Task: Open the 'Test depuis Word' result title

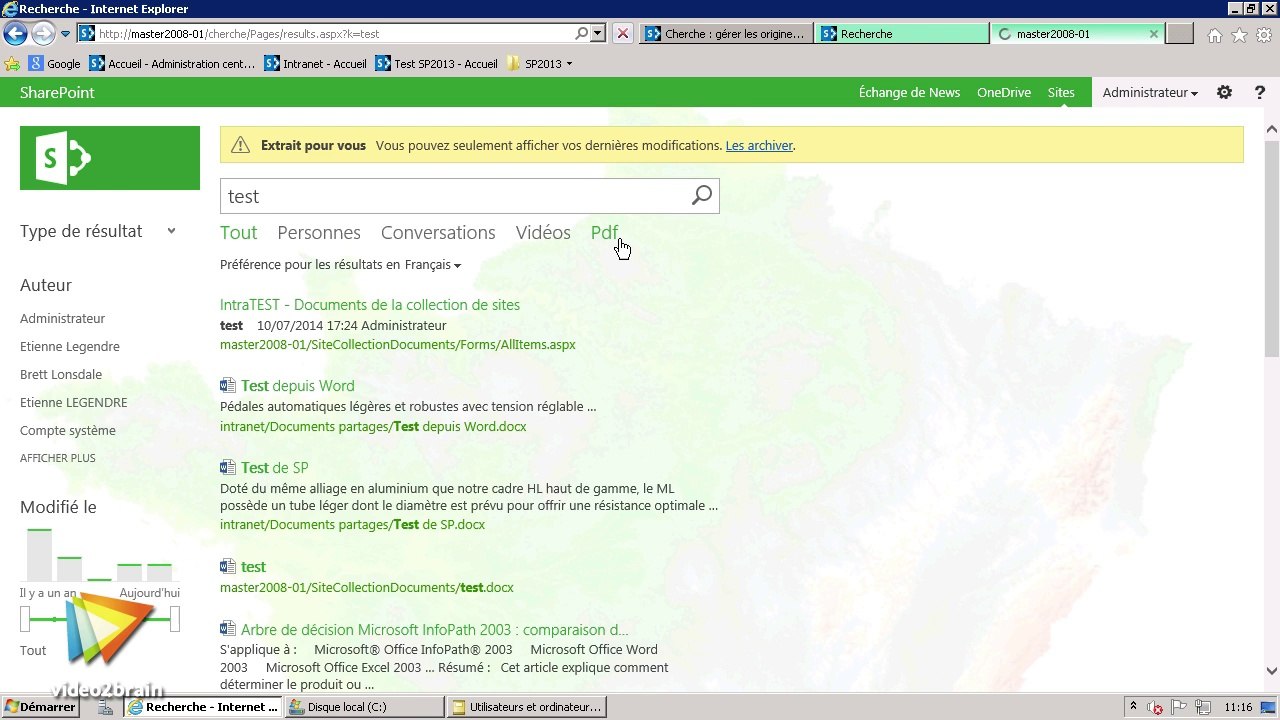Action: (x=298, y=386)
